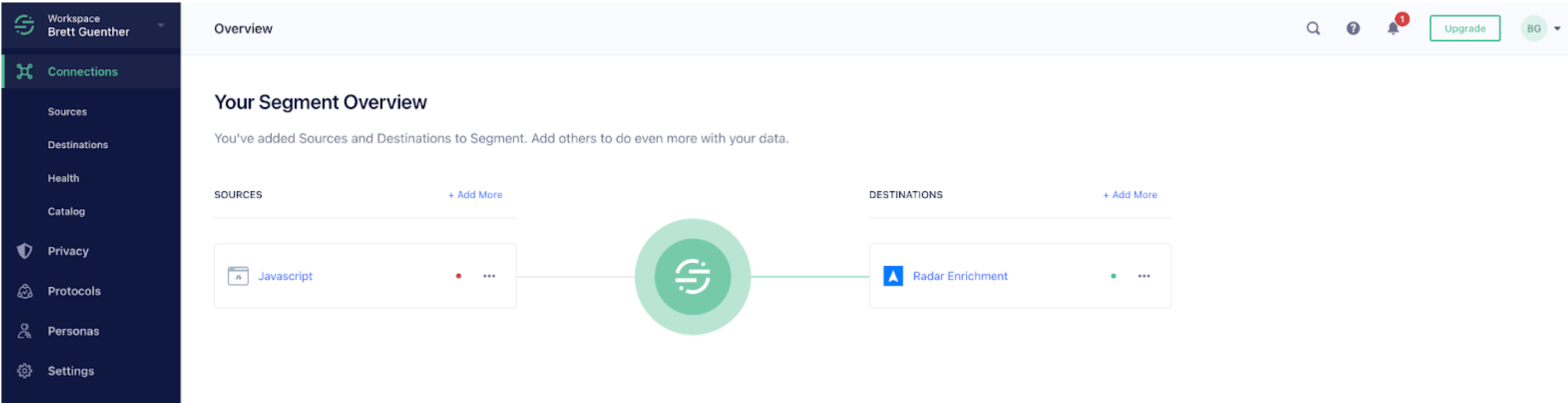Screen dimensions: 1568x403
Task: Click the Upgrade button
Action: tap(1464, 28)
